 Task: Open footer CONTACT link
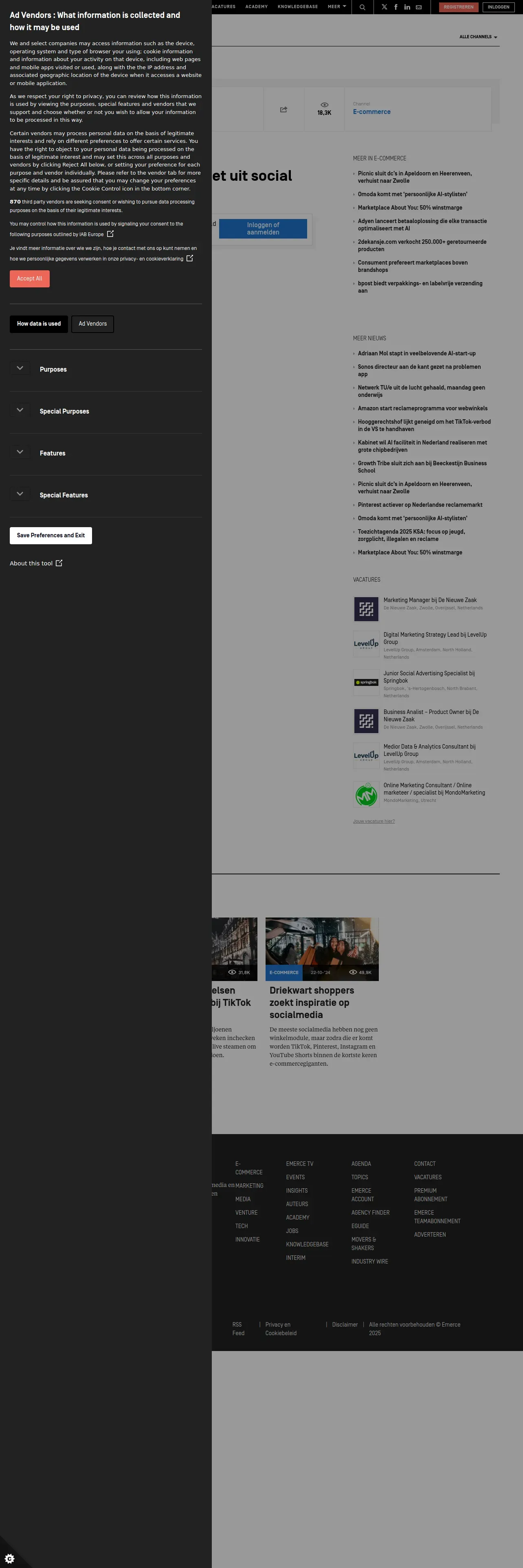(x=424, y=1164)
